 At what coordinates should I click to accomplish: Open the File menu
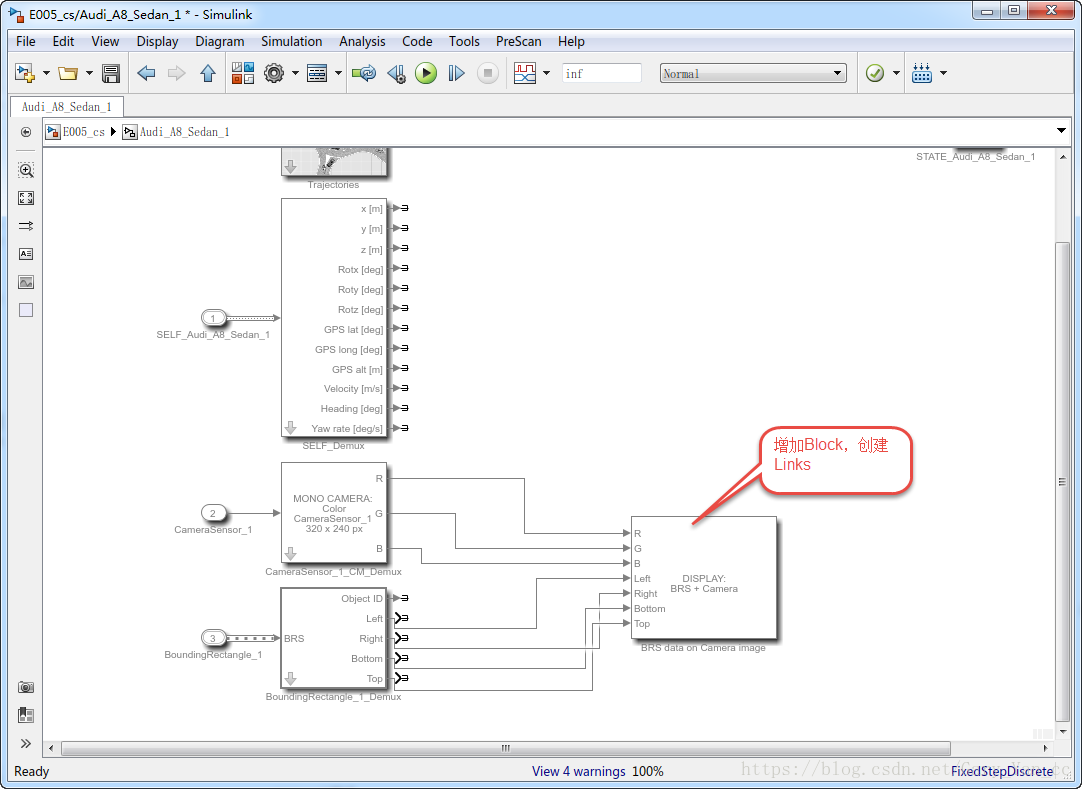click(x=26, y=41)
